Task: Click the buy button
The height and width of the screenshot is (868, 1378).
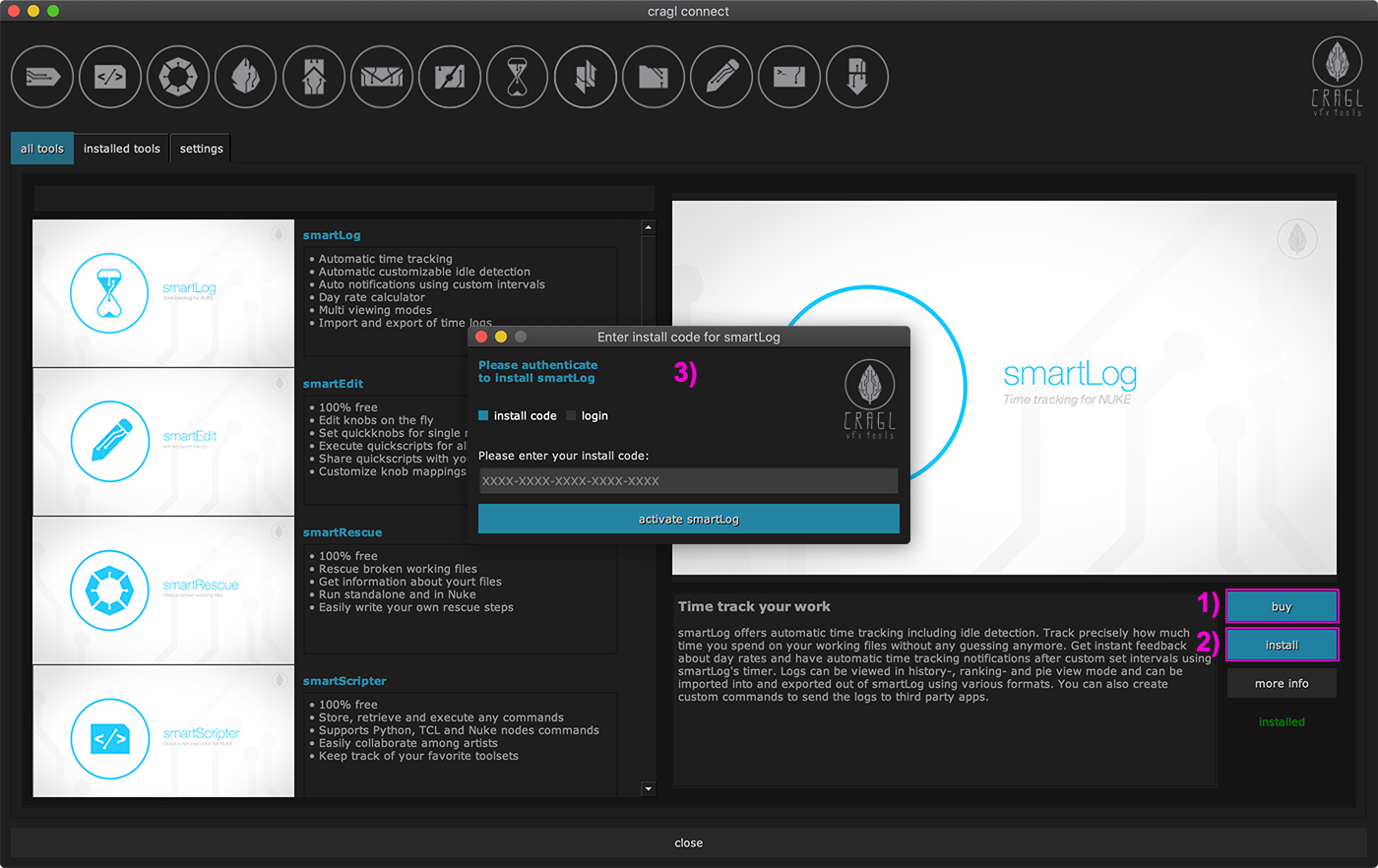Action: [1282, 606]
